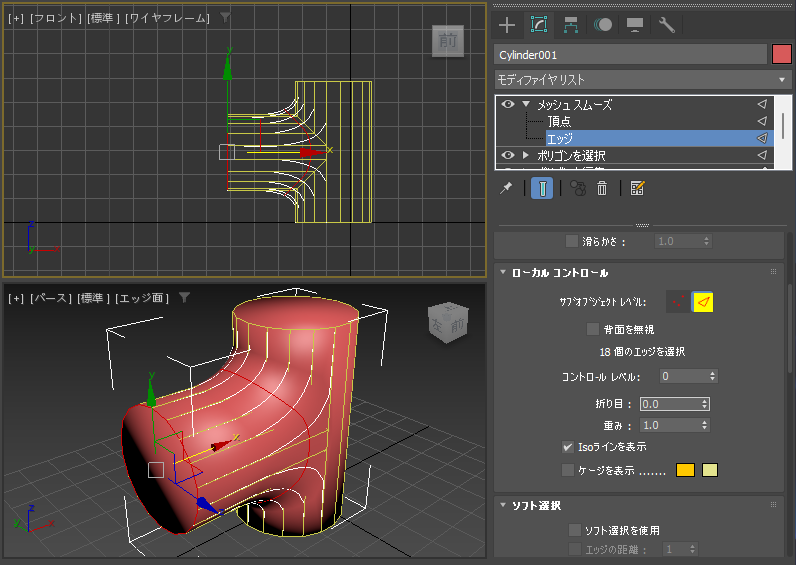Open the pale yellow cage color swatch
796x565 pixels.
click(710, 470)
